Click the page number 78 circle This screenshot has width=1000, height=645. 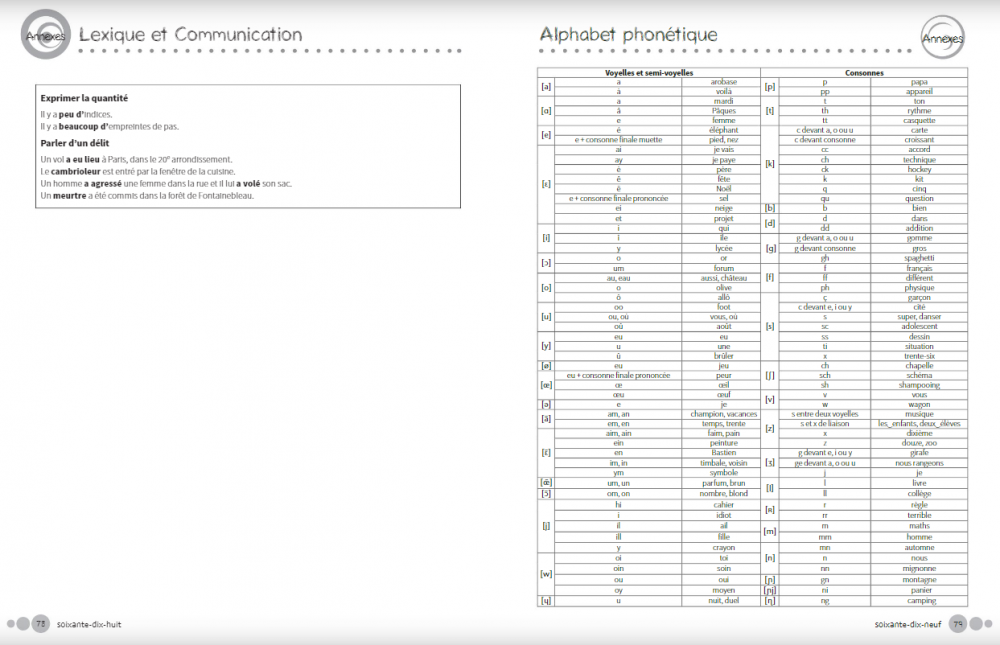pos(41,624)
